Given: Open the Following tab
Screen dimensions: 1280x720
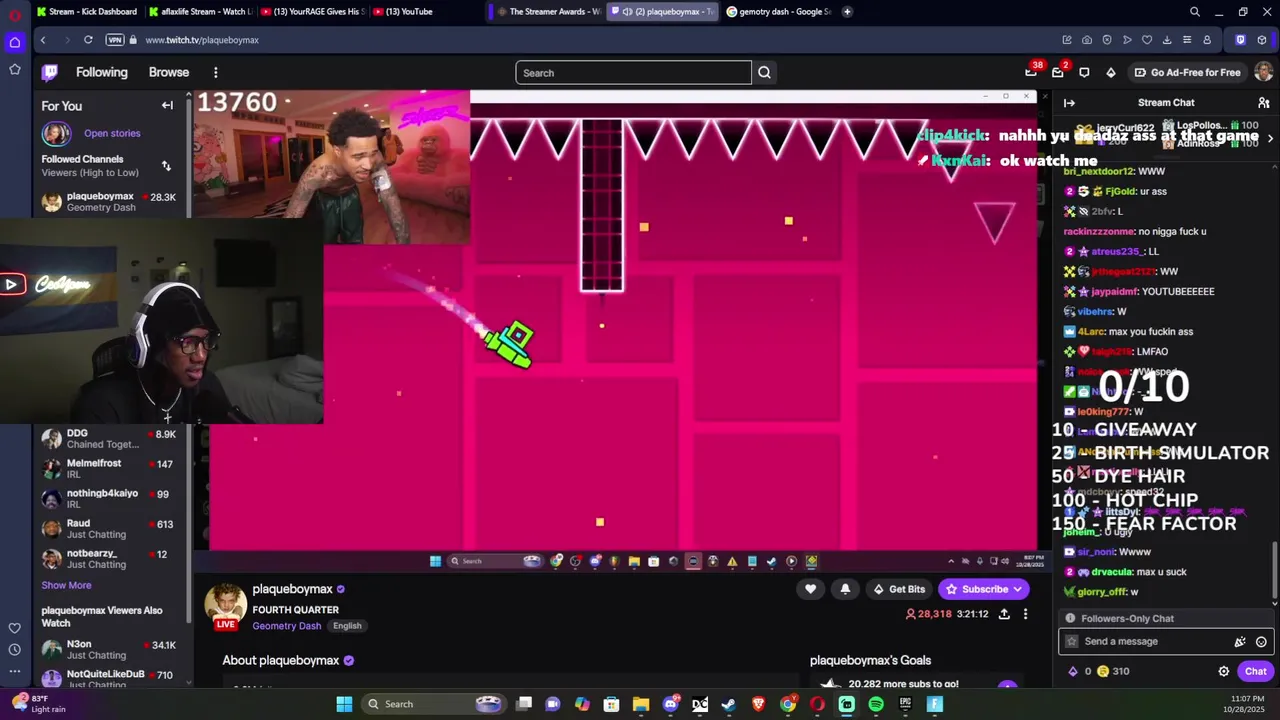Looking at the screenshot, I should pos(101,72).
